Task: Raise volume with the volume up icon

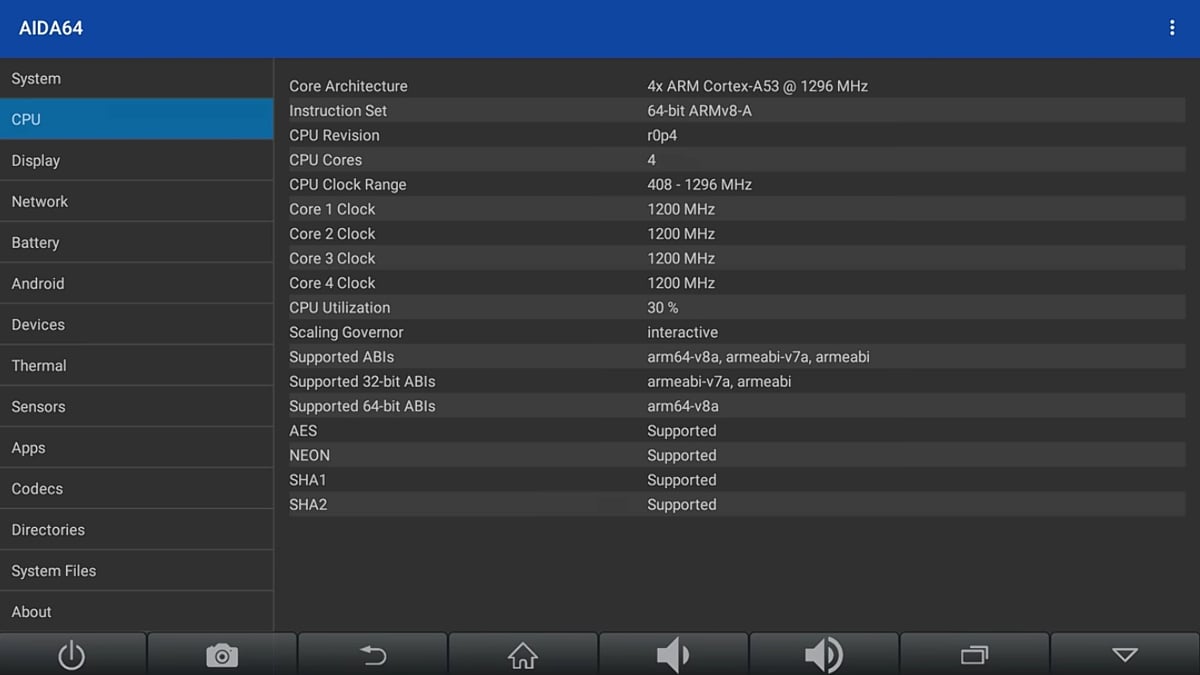Action: coord(823,655)
